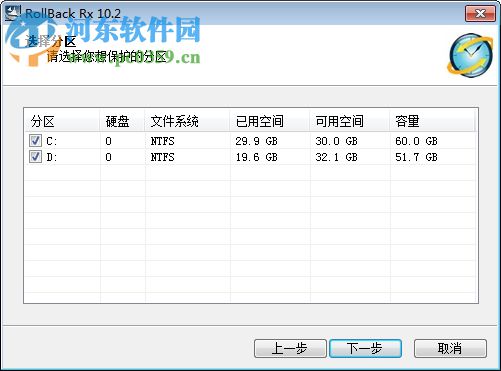
Task: Select the D: partition label
Action: (x=52, y=157)
